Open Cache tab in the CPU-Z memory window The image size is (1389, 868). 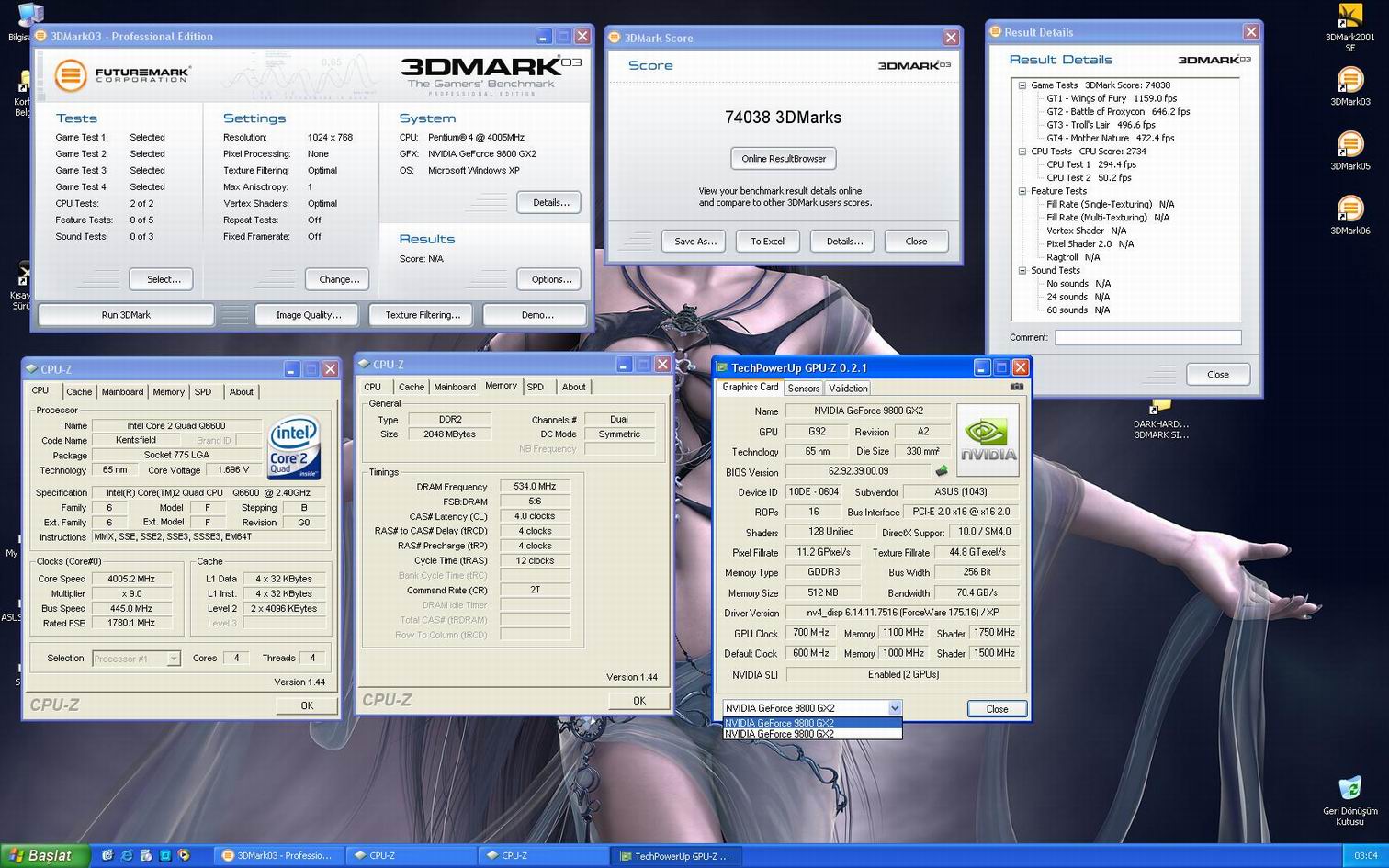pos(412,387)
